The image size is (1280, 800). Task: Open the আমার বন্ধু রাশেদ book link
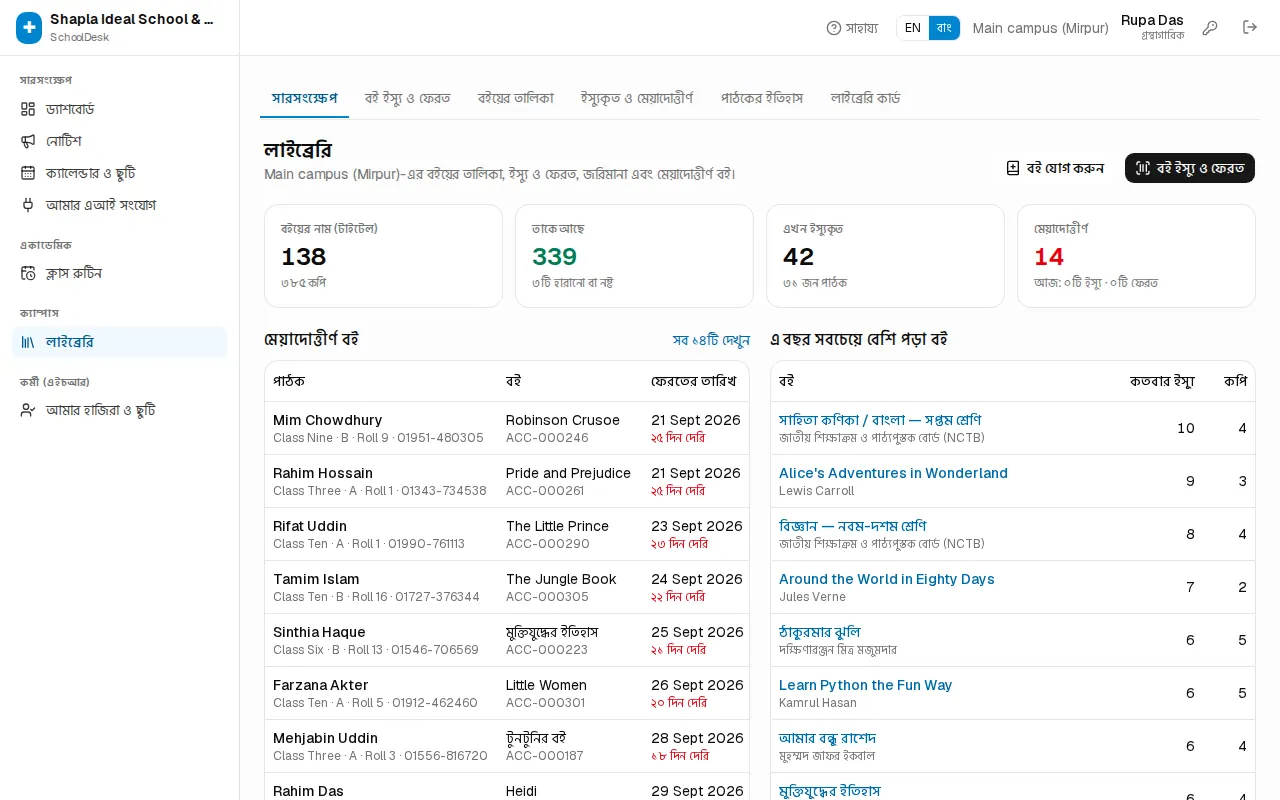(x=828, y=738)
